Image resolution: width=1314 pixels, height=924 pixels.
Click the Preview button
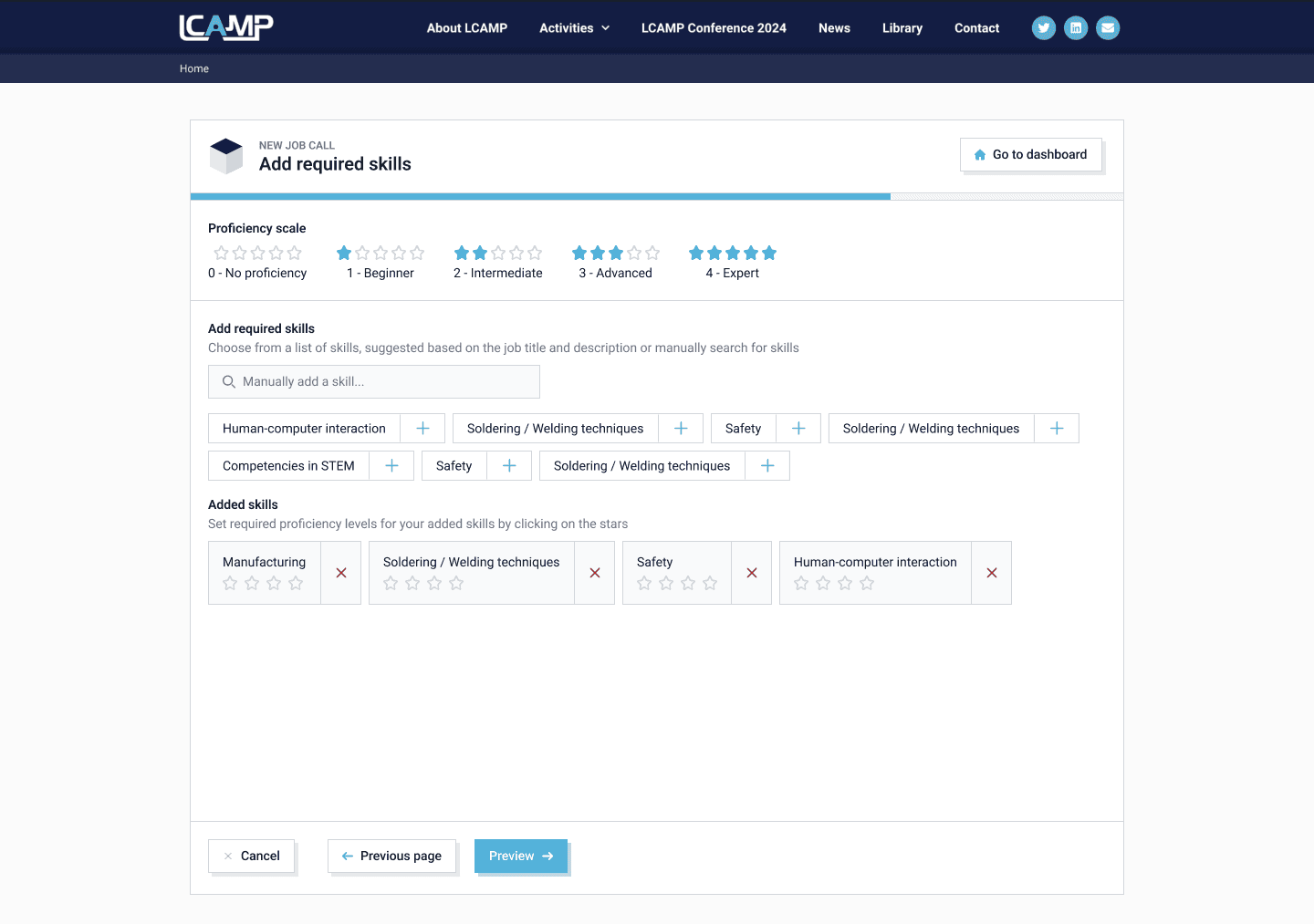(x=521, y=856)
